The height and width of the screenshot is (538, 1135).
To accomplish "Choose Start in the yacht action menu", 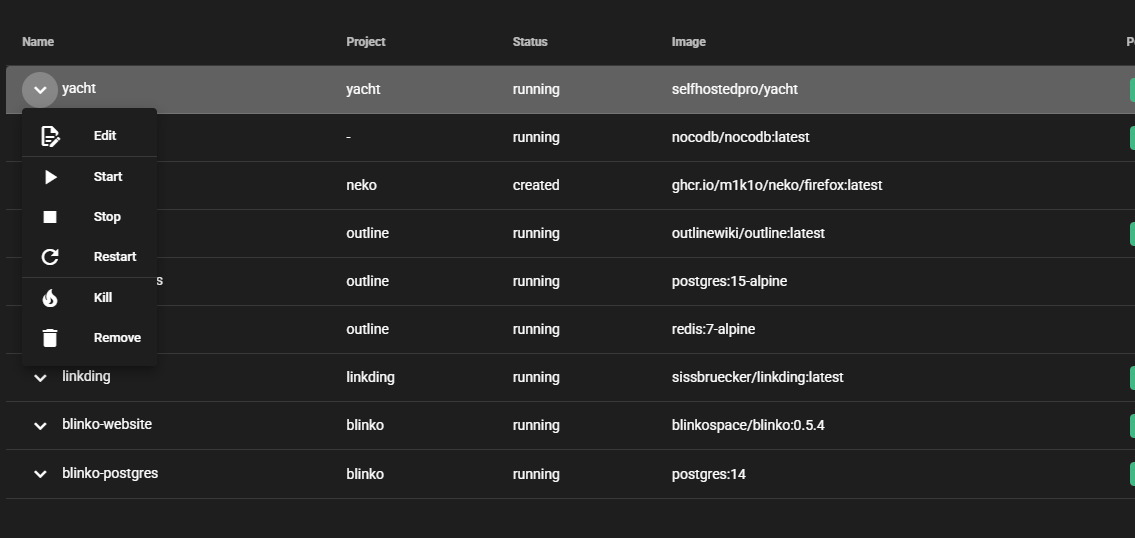I will pyautogui.click(x=90, y=177).
